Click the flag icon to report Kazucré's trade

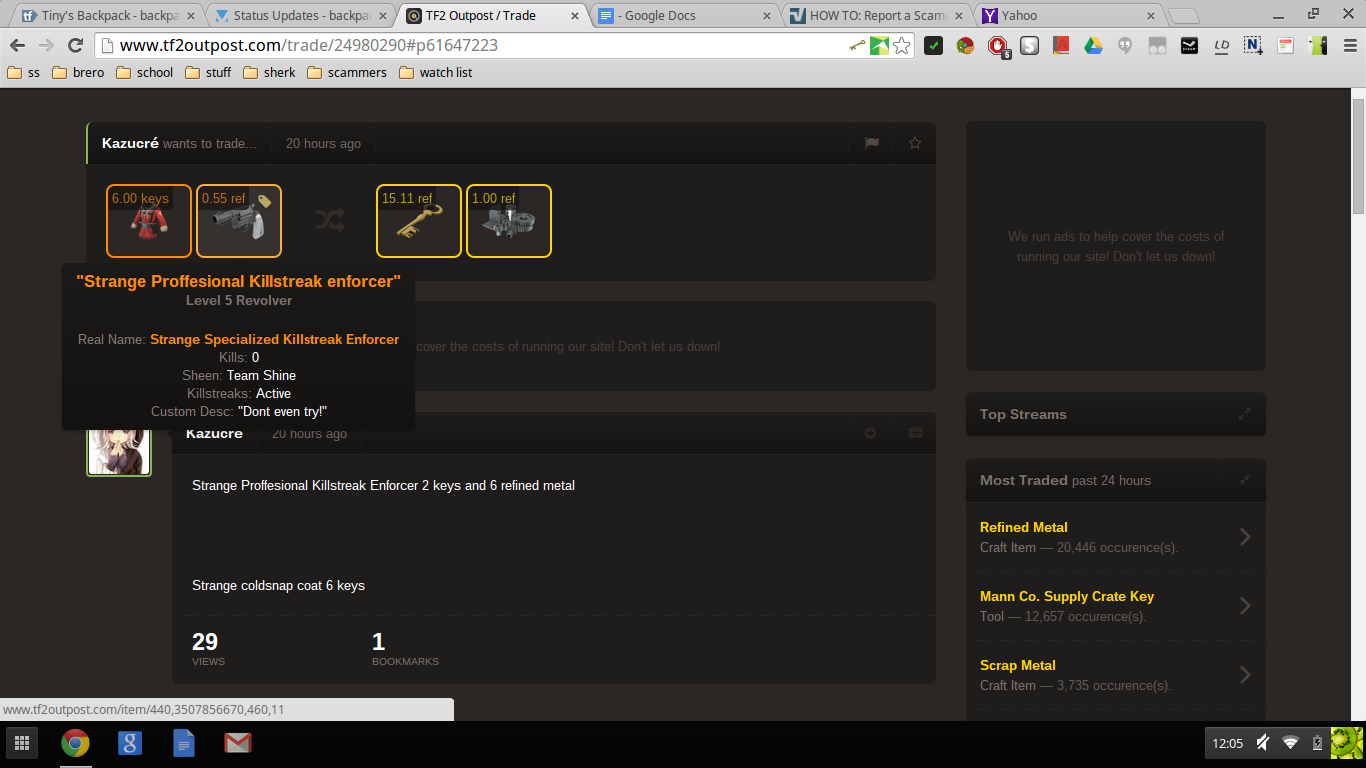pyautogui.click(x=872, y=143)
